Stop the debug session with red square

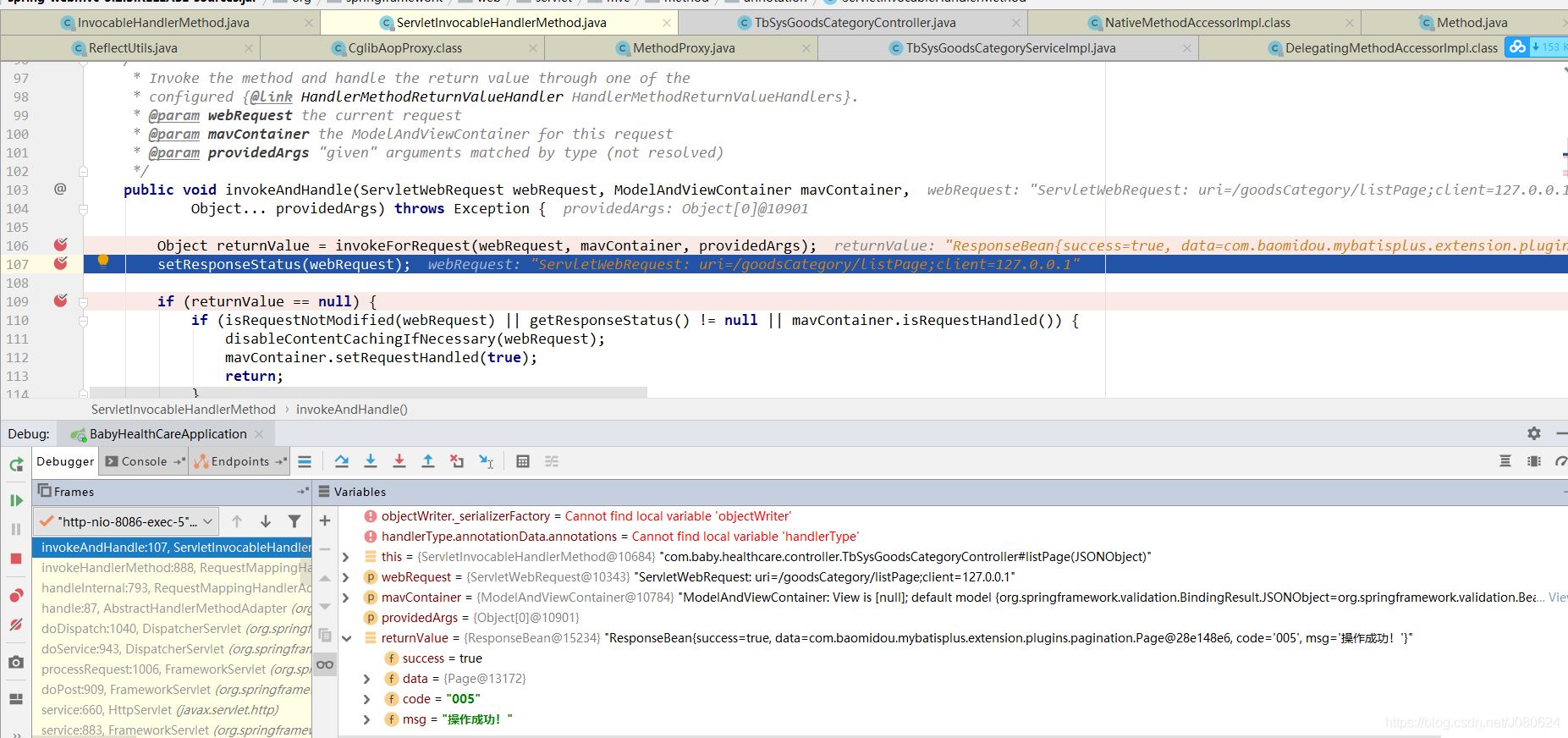click(x=16, y=559)
